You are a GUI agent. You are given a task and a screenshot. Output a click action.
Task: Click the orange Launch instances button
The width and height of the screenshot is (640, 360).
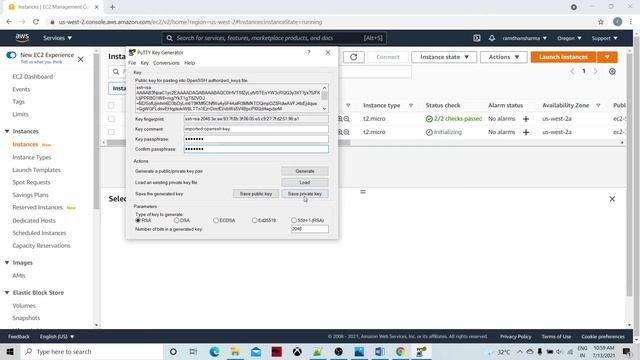[563, 57]
